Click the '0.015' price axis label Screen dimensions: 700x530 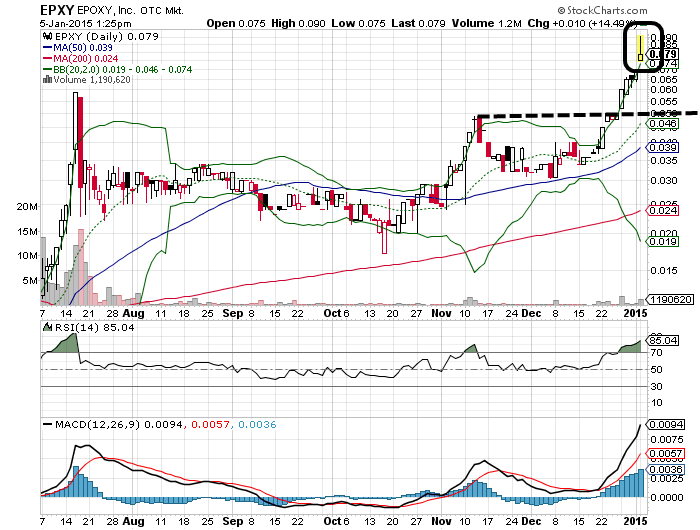click(663, 270)
